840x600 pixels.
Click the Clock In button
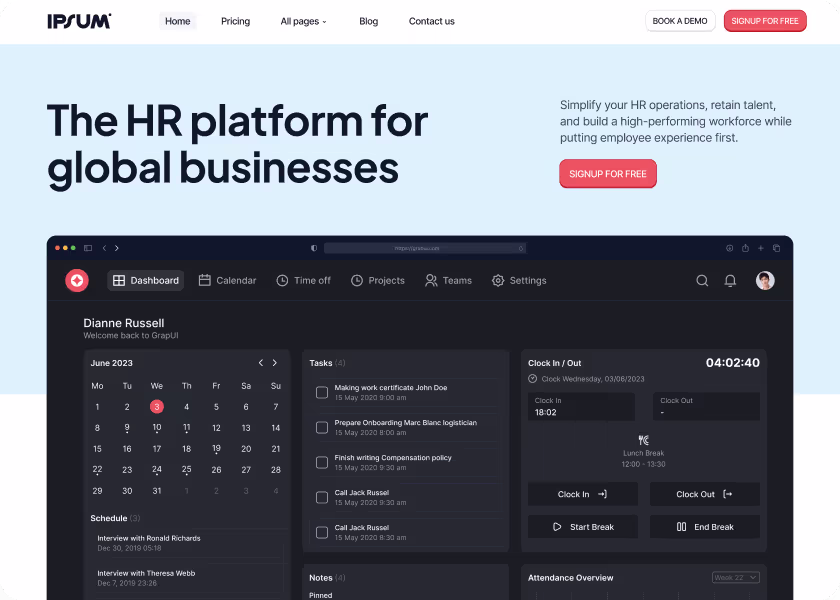click(x=582, y=494)
